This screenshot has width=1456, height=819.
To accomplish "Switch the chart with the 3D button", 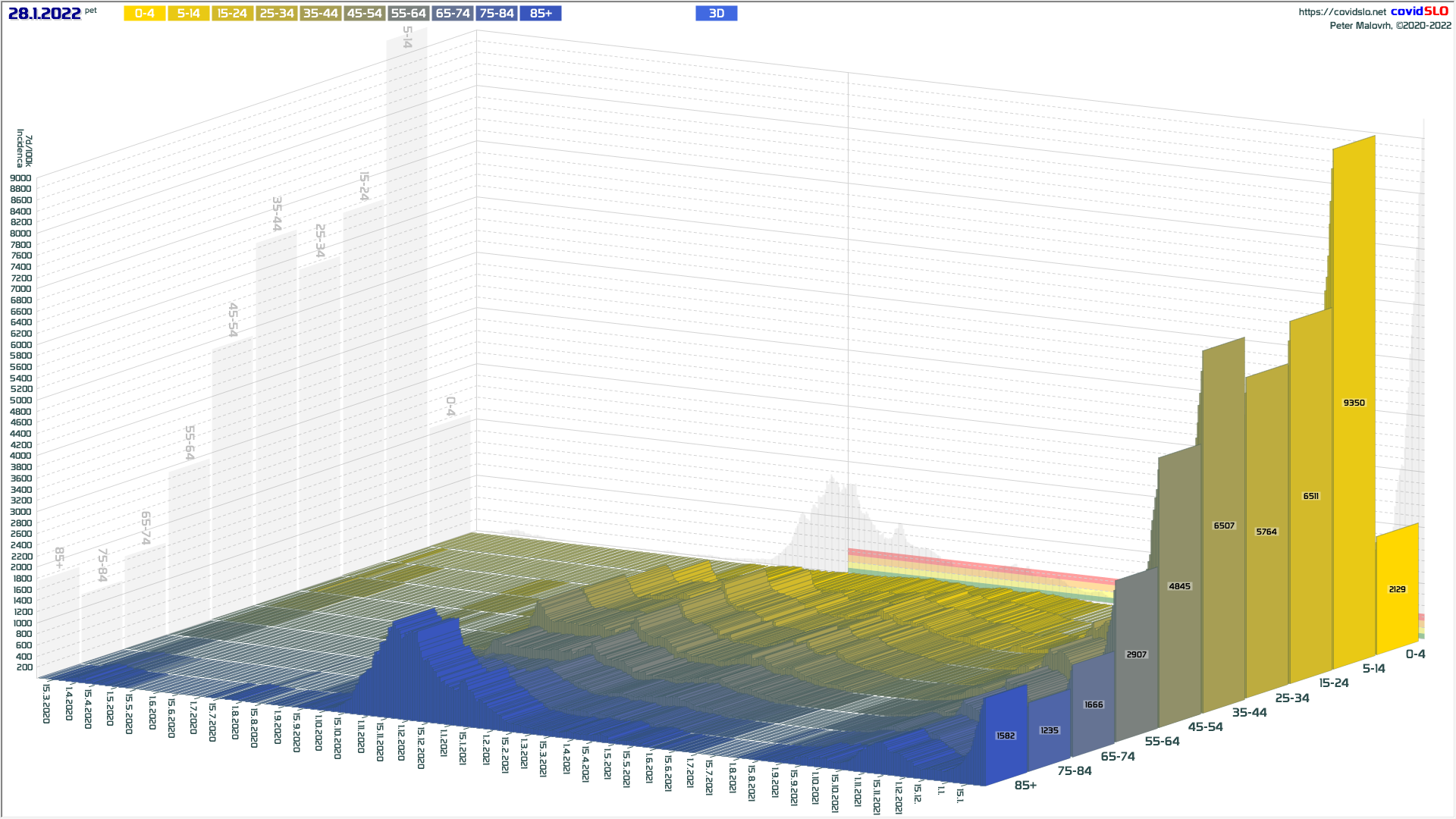I will (x=716, y=14).
